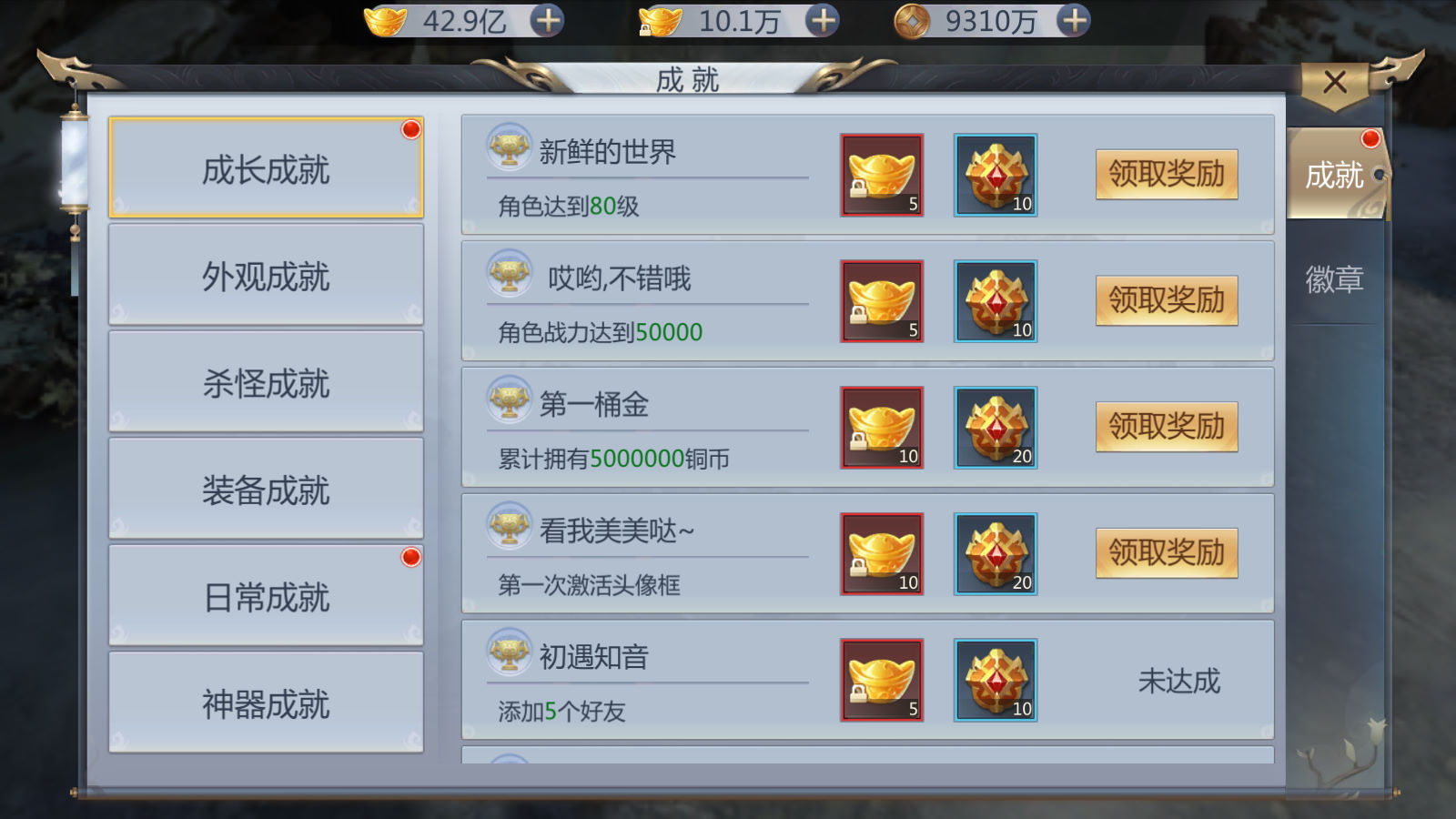Claim reward for 第一桶金 achievement
The image size is (1456, 819).
(x=1167, y=427)
